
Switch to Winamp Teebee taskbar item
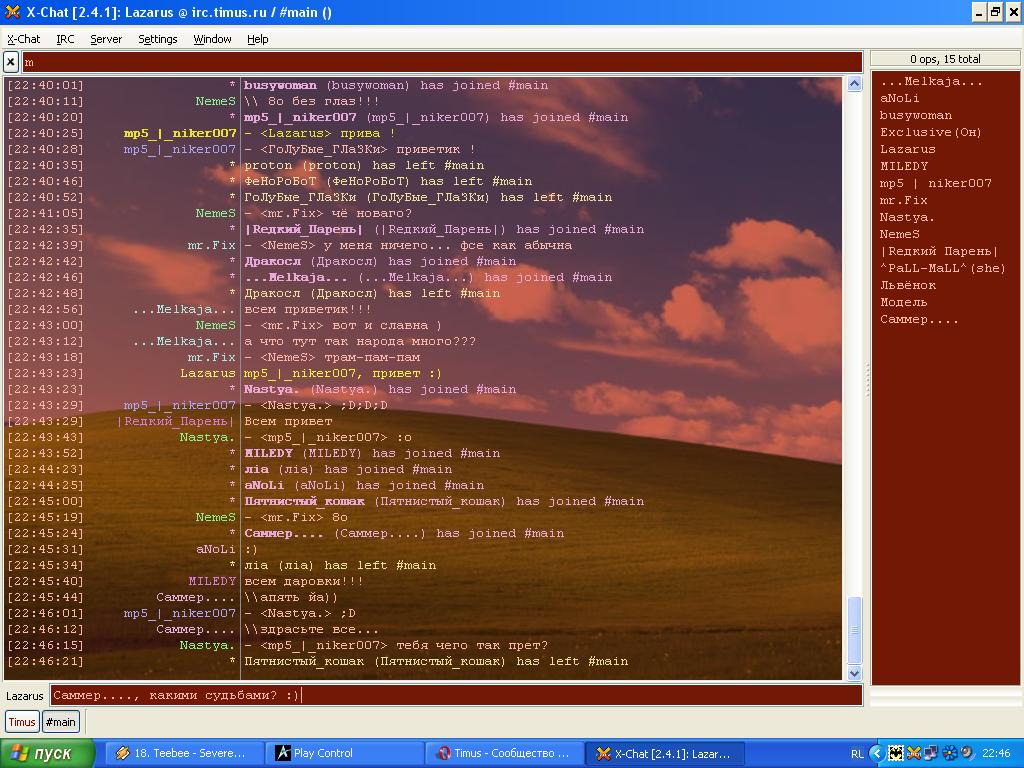[x=181, y=753]
